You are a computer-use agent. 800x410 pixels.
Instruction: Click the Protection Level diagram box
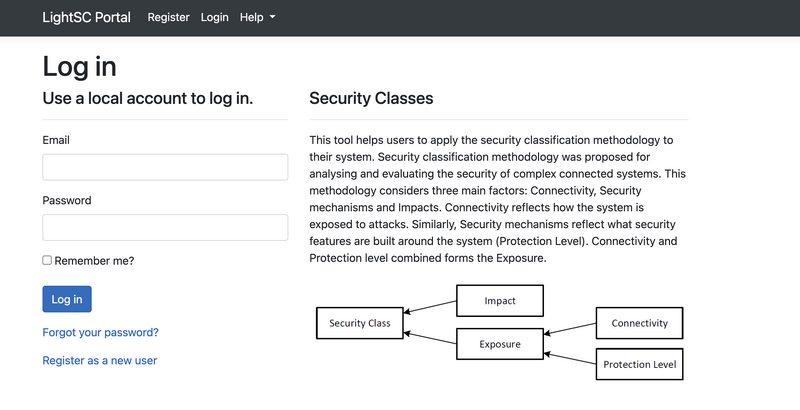(x=639, y=364)
